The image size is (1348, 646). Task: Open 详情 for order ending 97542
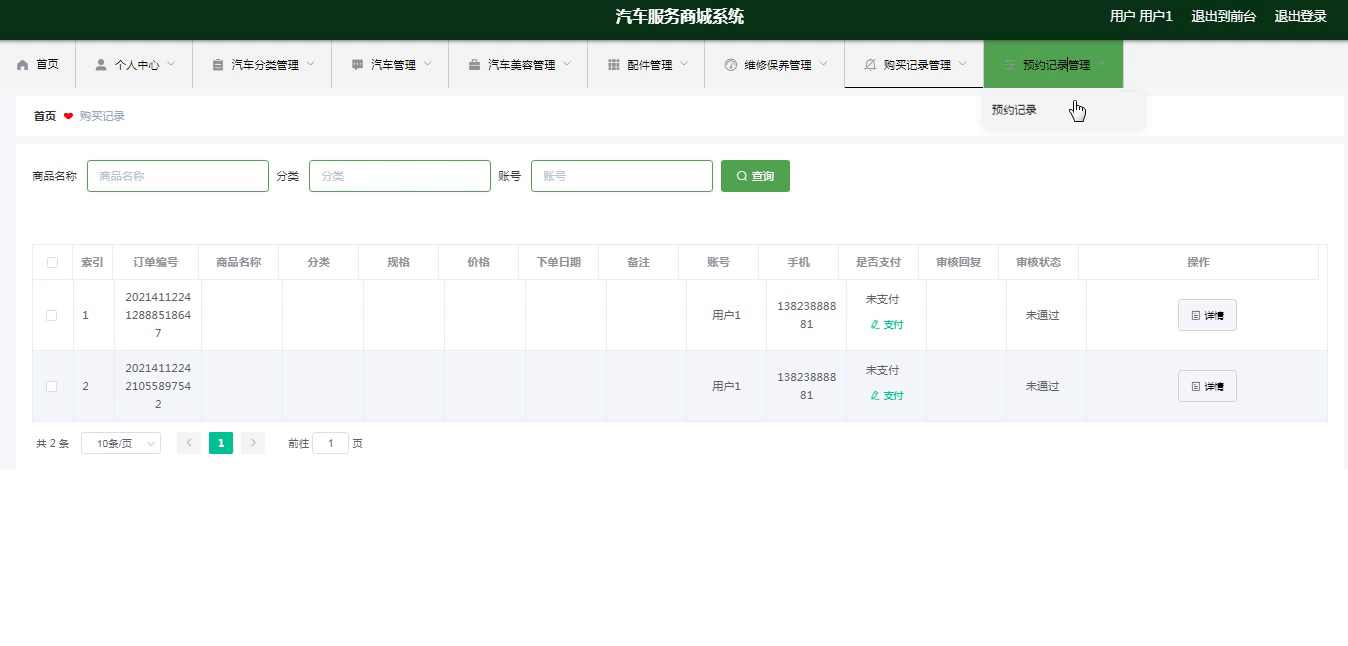point(1207,387)
